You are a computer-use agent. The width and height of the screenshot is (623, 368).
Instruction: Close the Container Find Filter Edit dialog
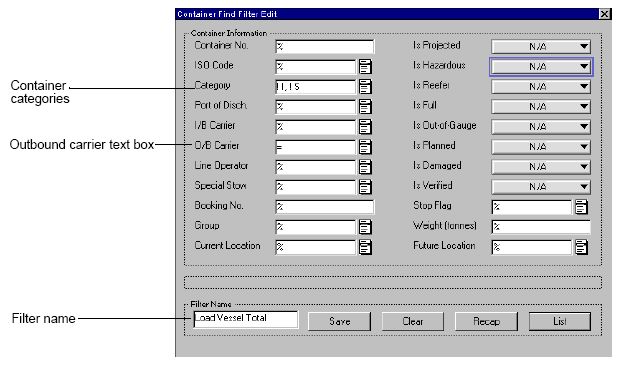point(604,14)
